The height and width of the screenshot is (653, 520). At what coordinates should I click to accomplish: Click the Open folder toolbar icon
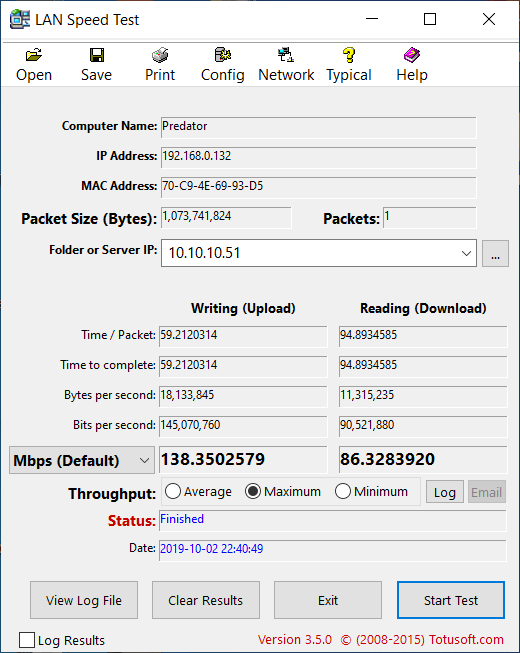tap(34, 55)
